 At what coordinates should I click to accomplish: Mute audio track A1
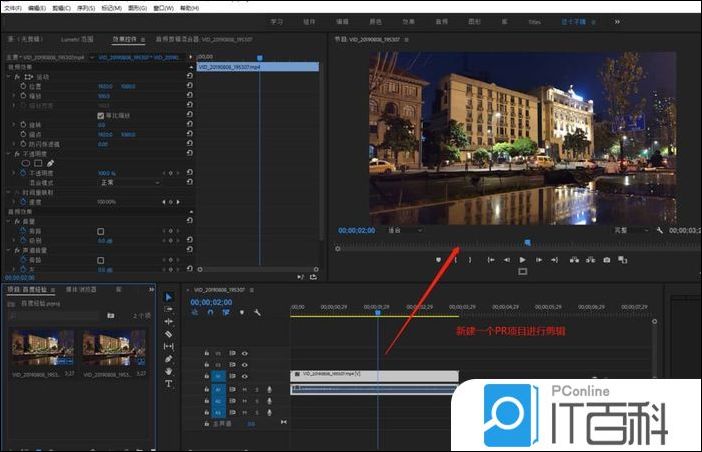click(245, 389)
